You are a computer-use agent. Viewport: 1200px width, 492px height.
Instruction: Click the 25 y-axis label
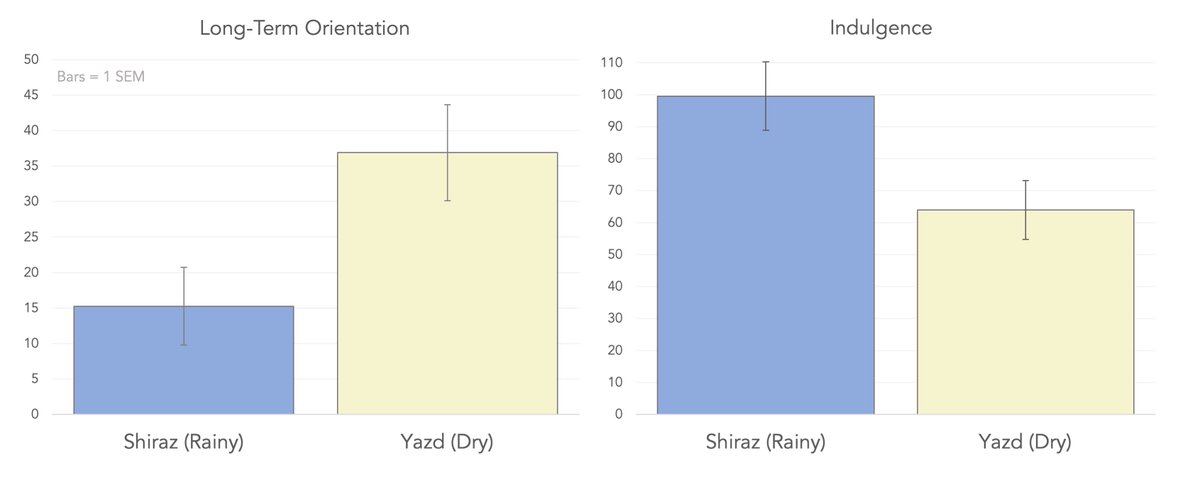click(31, 237)
